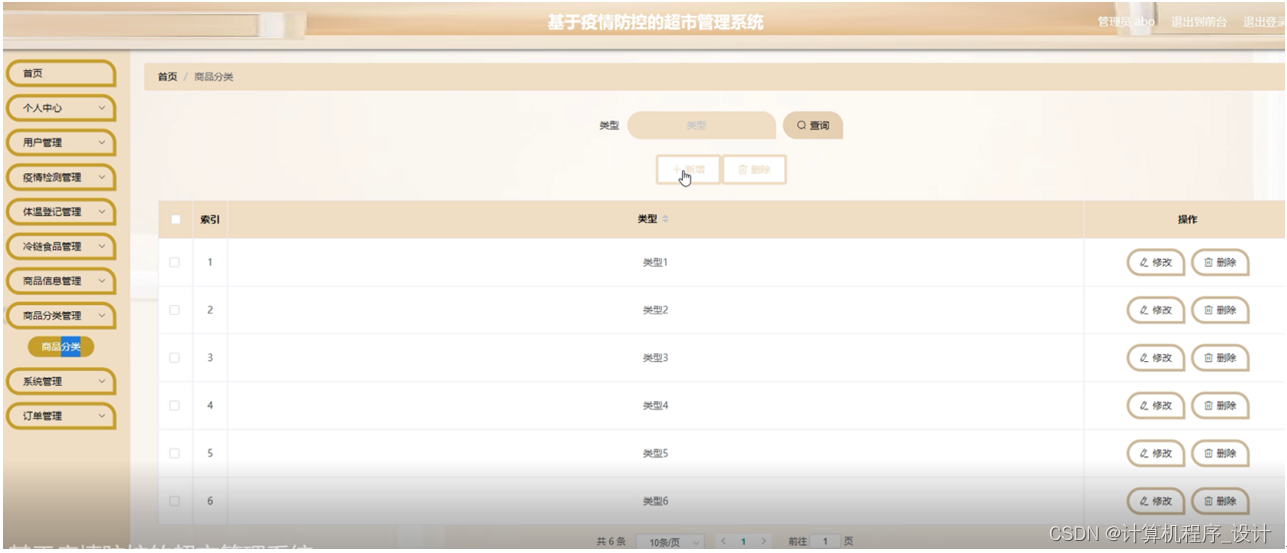Expand the 个人中心 sidebar menu
Screen dimensions: 1287x553
pyautogui.click(x=61, y=108)
